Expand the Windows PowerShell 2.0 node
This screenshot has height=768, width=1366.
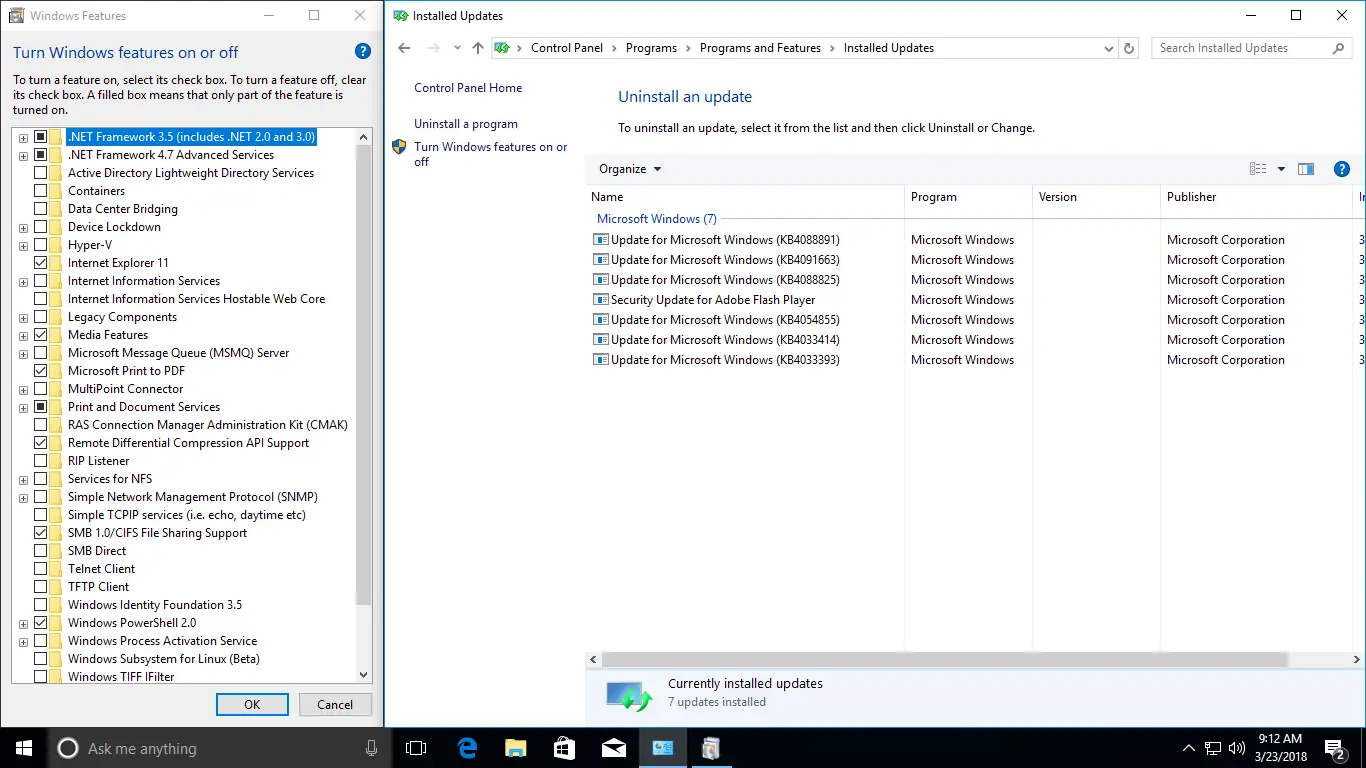23,623
